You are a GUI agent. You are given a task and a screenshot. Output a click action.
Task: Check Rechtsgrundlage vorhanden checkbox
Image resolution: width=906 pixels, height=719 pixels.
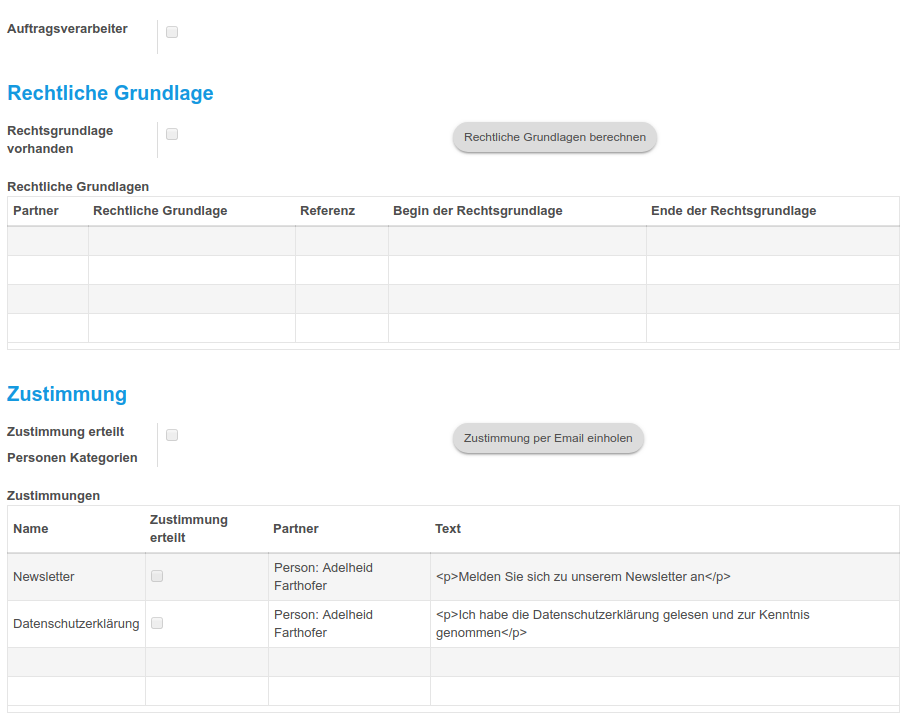click(x=172, y=134)
